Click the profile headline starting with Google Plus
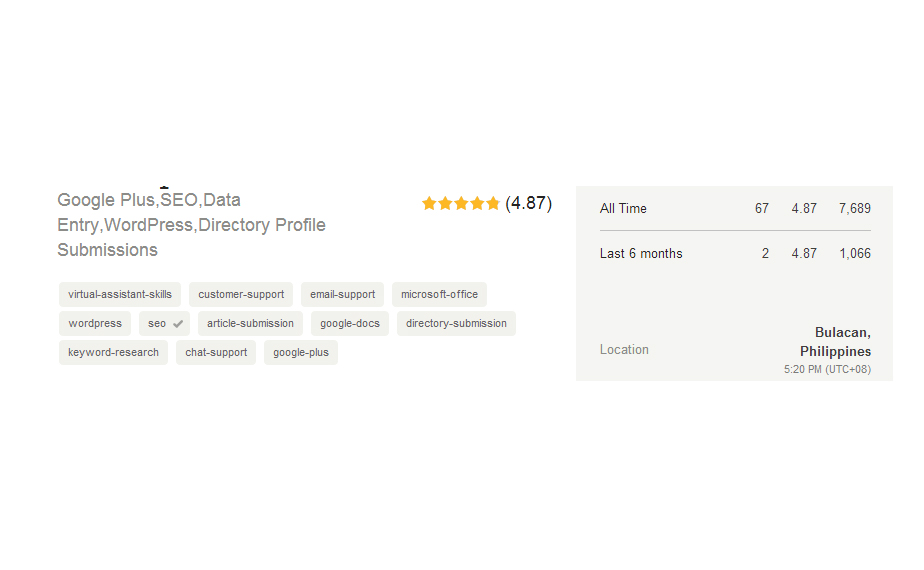This screenshot has width=924, height=570. pos(191,225)
